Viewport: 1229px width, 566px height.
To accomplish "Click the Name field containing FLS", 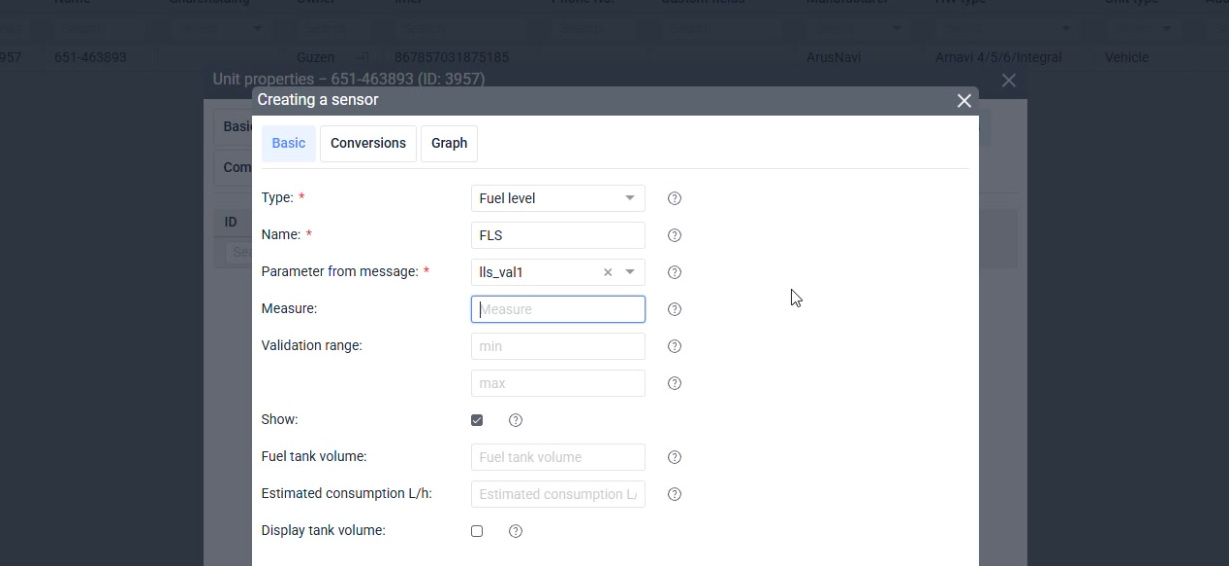I will [x=558, y=235].
